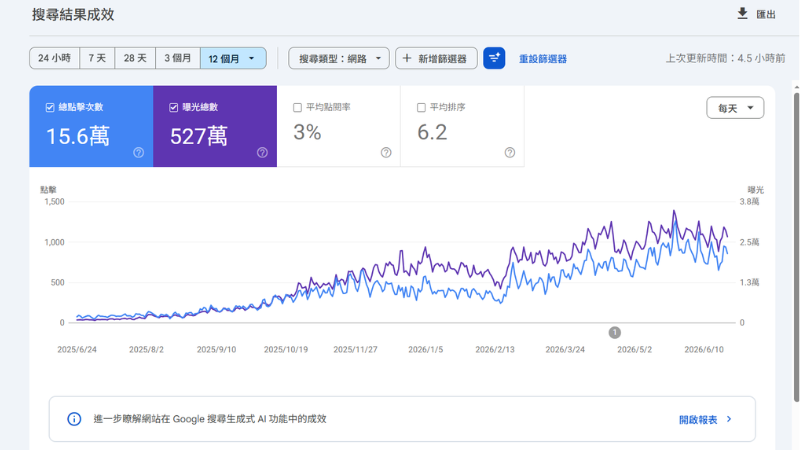
Task: Click the plus icon on 新增篩選器
Action: 407,58
